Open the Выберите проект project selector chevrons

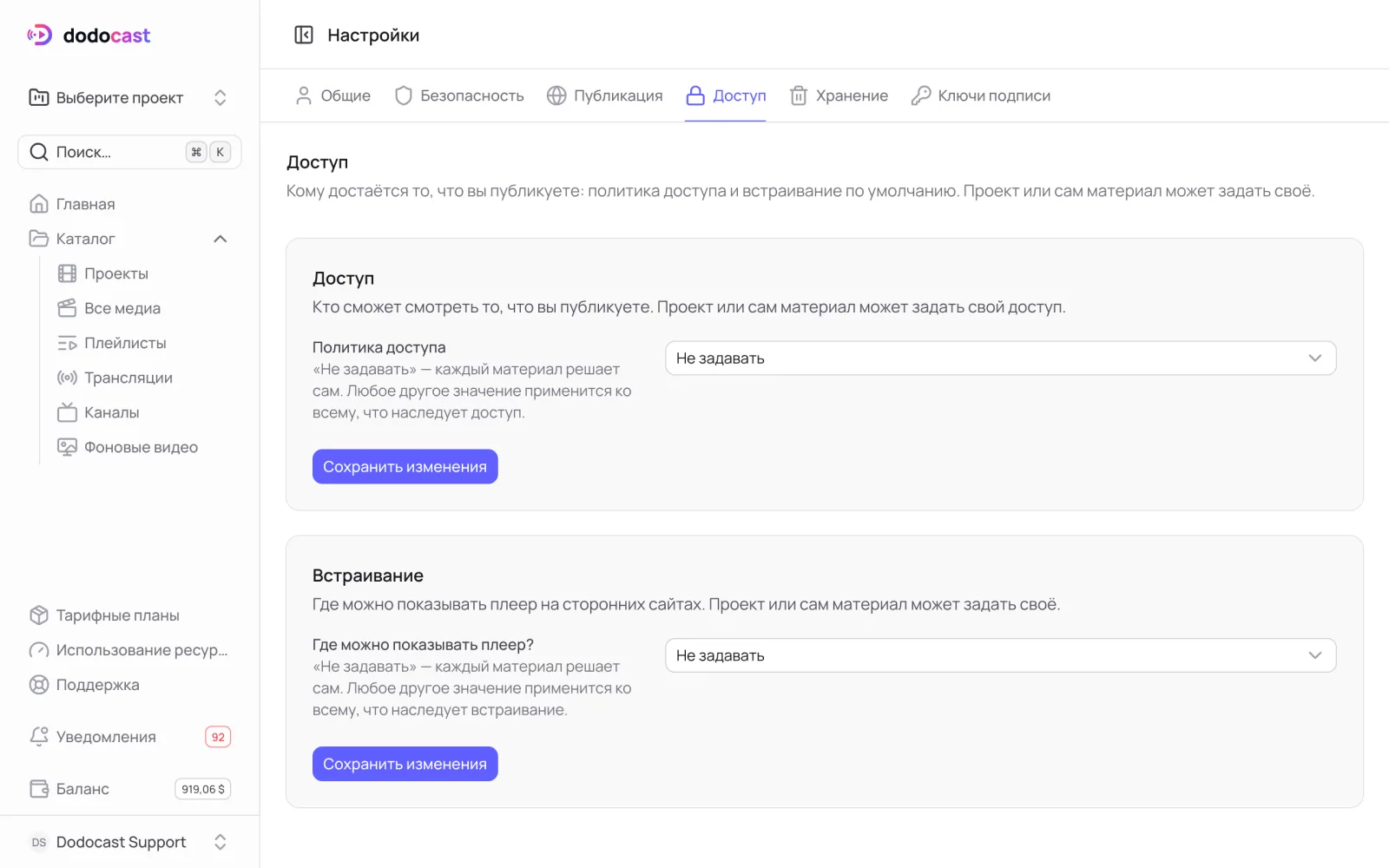point(221,97)
